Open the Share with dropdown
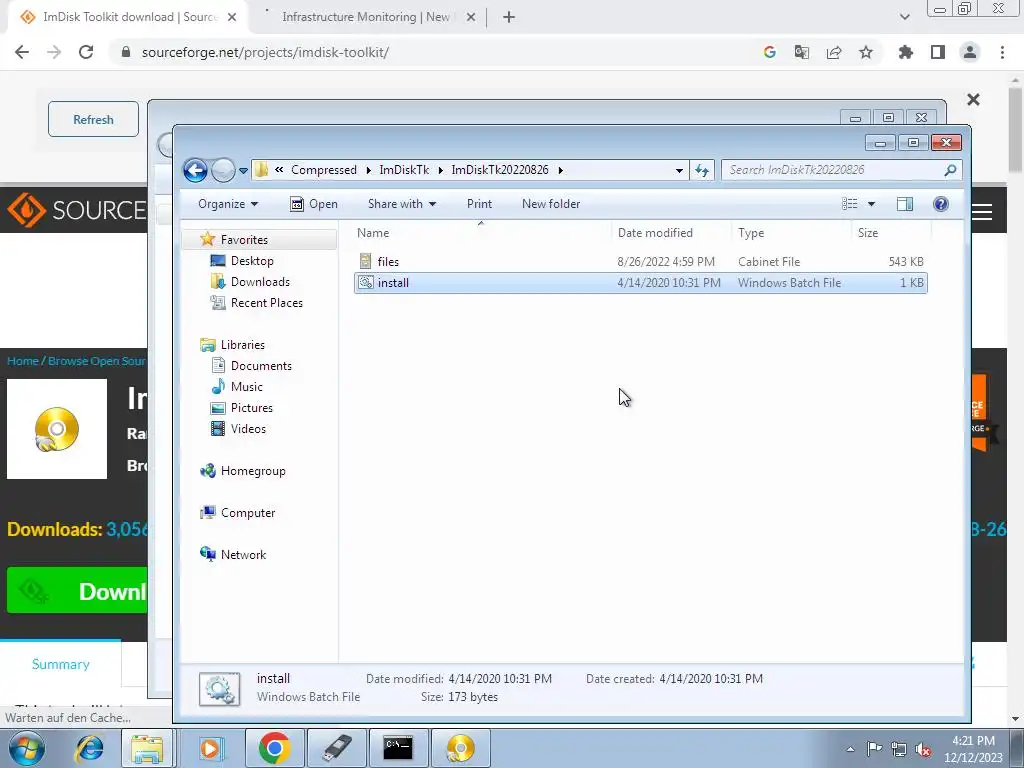 [x=402, y=204]
